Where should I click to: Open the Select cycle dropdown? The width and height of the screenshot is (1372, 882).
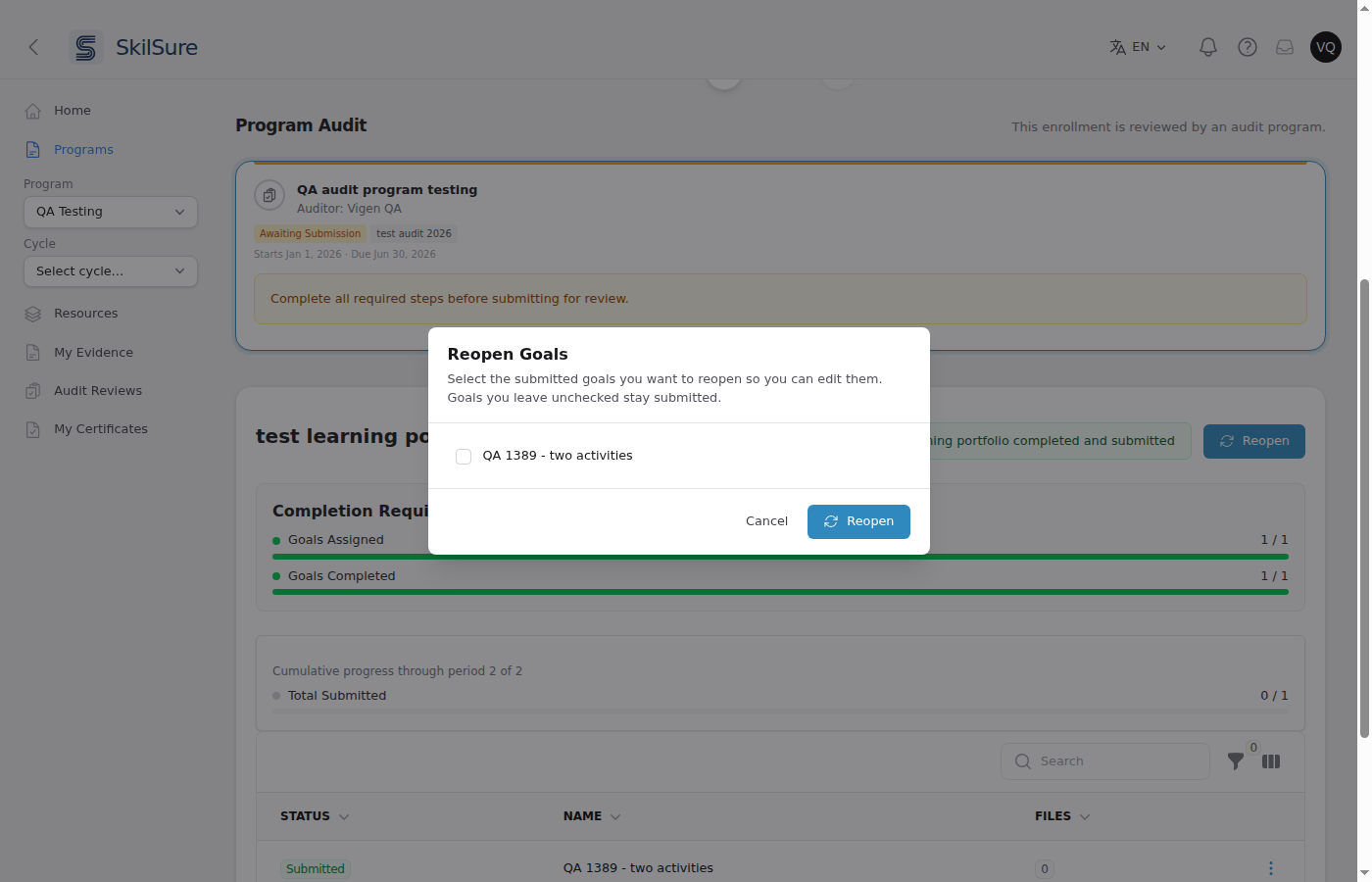tap(111, 271)
